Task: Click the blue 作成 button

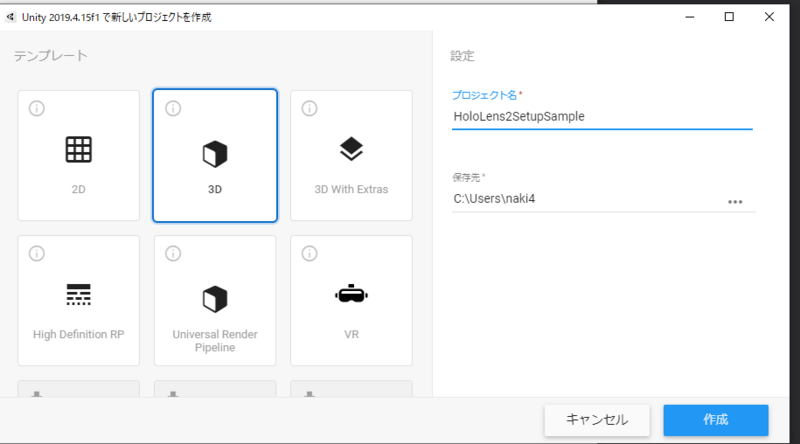Action: [716, 420]
